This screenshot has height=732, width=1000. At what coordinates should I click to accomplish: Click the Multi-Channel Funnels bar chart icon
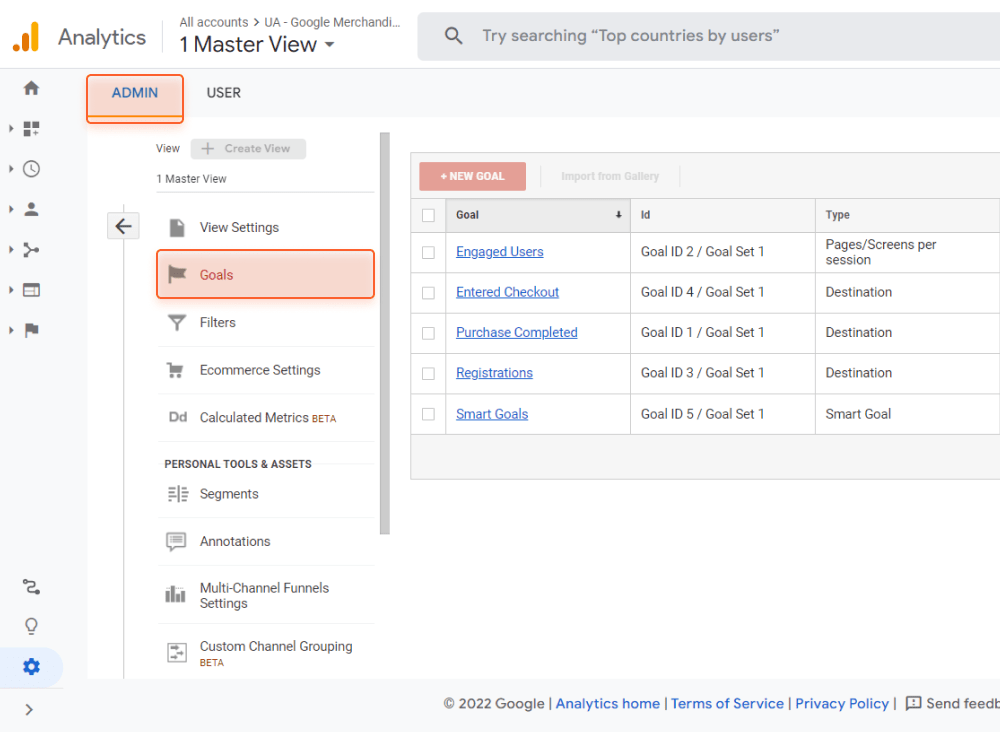click(175, 594)
